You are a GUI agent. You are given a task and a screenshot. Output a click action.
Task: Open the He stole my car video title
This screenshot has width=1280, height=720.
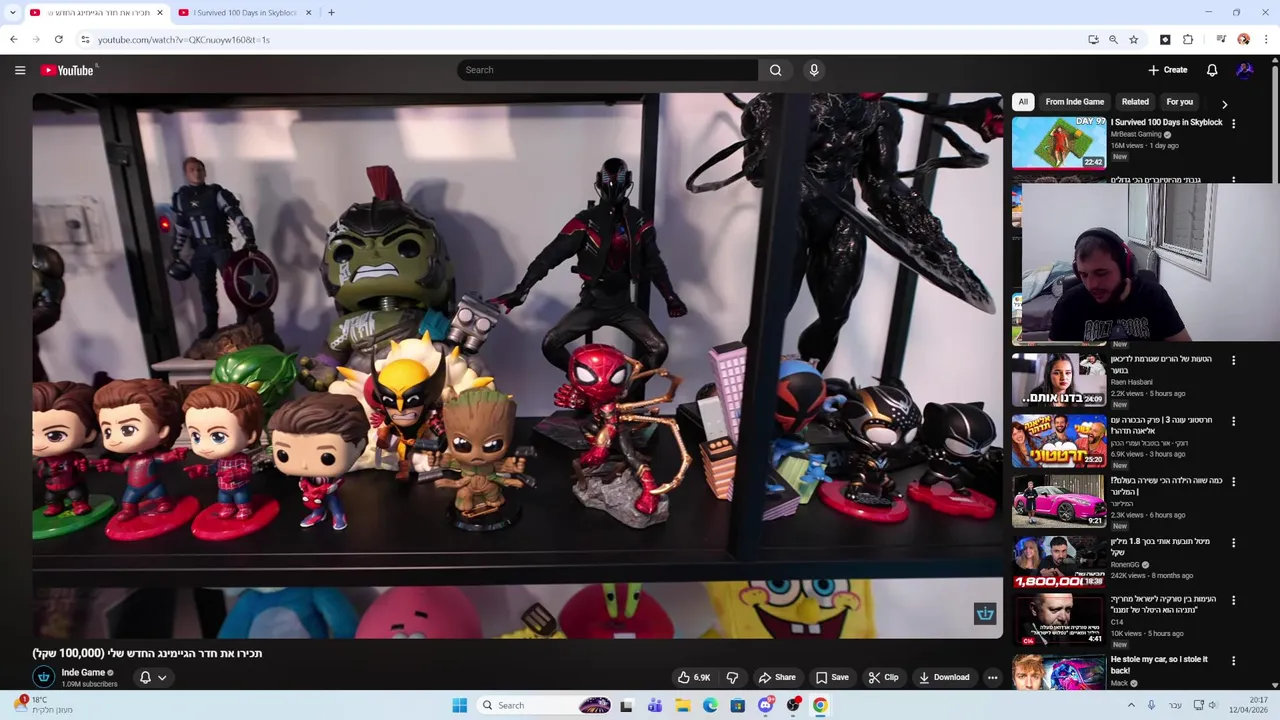pyautogui.click(x=1159, y=665)
